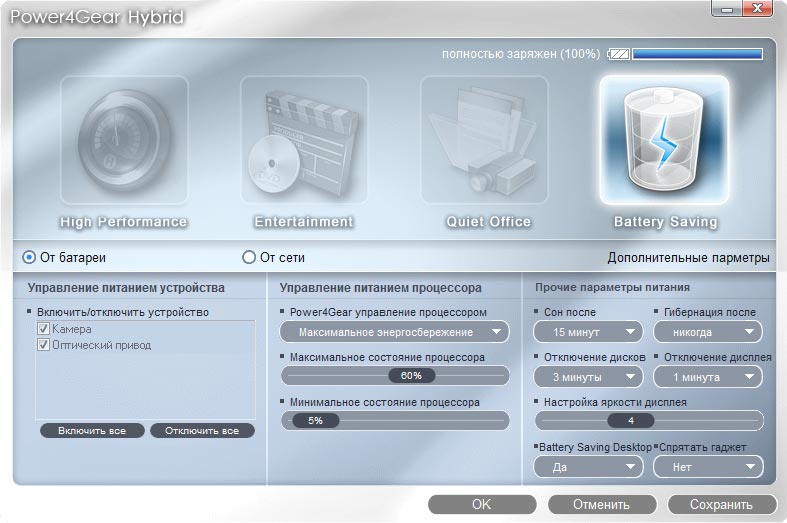Viewport: 787px width, 523px height.
Task: Minimize the Power4Gear Hybrid window
Action: pos(727,9)
